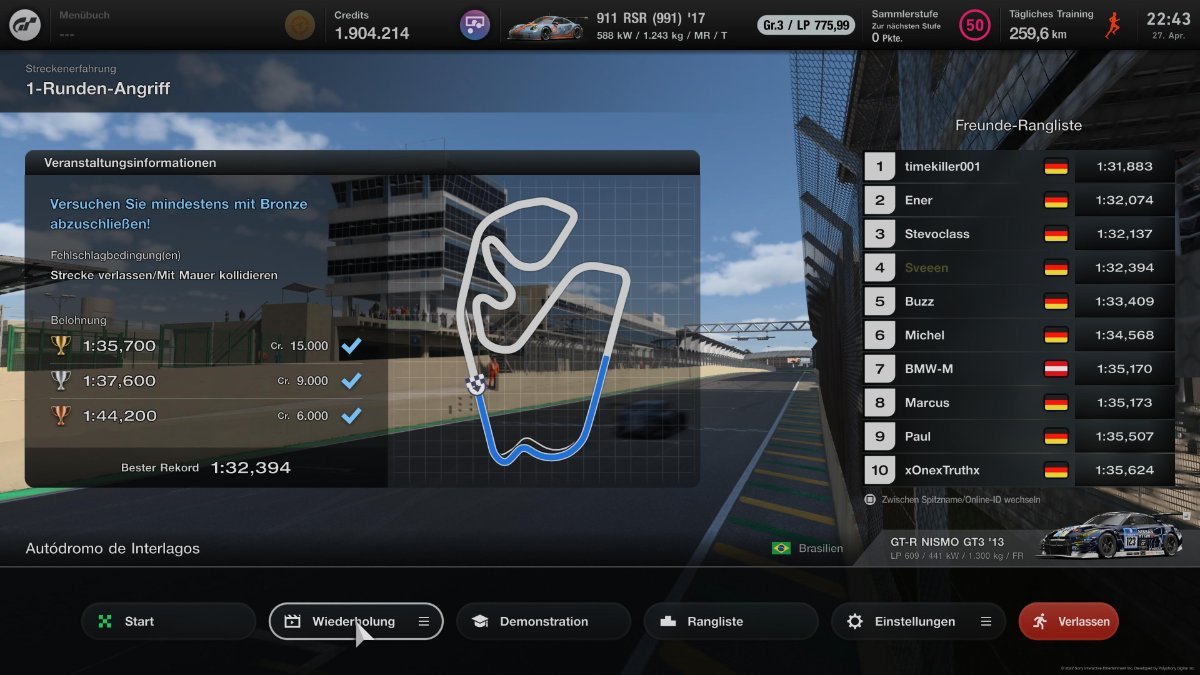The width and height of the screenshot is (1200, 675).
Task: Click the checkmark beside Cr. 15.000
Action: point(351,346)
